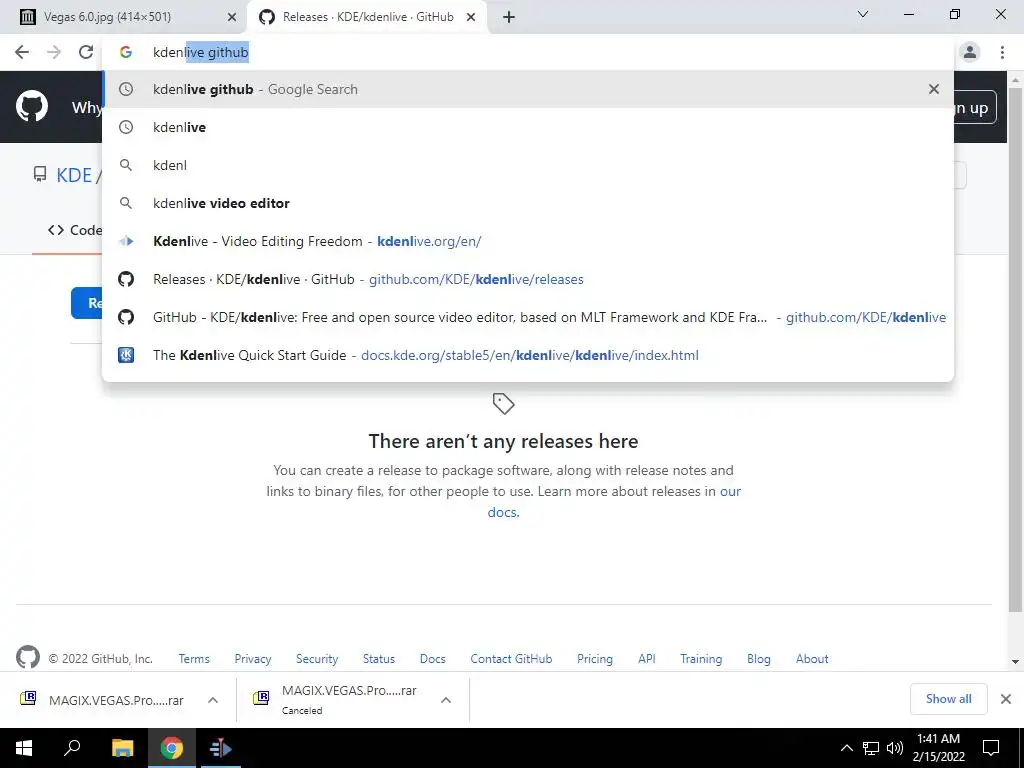Screen dimensions: 1024x768
Task: Open the volume tray icon
Action: [895, 748]
